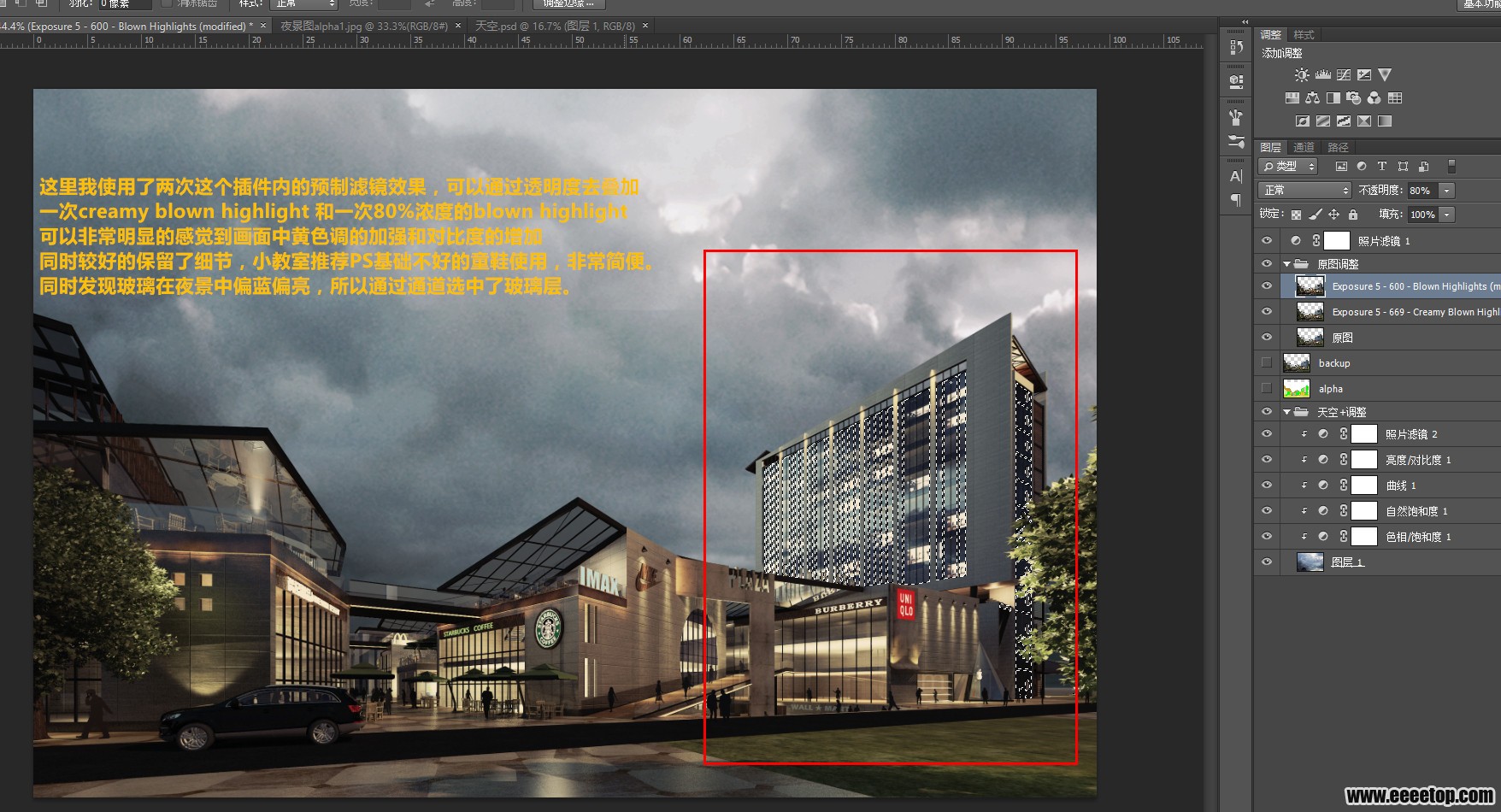Collapse the 原图调整 layer group
This screenshot has height=812, width=1501.
[1286, 264]
